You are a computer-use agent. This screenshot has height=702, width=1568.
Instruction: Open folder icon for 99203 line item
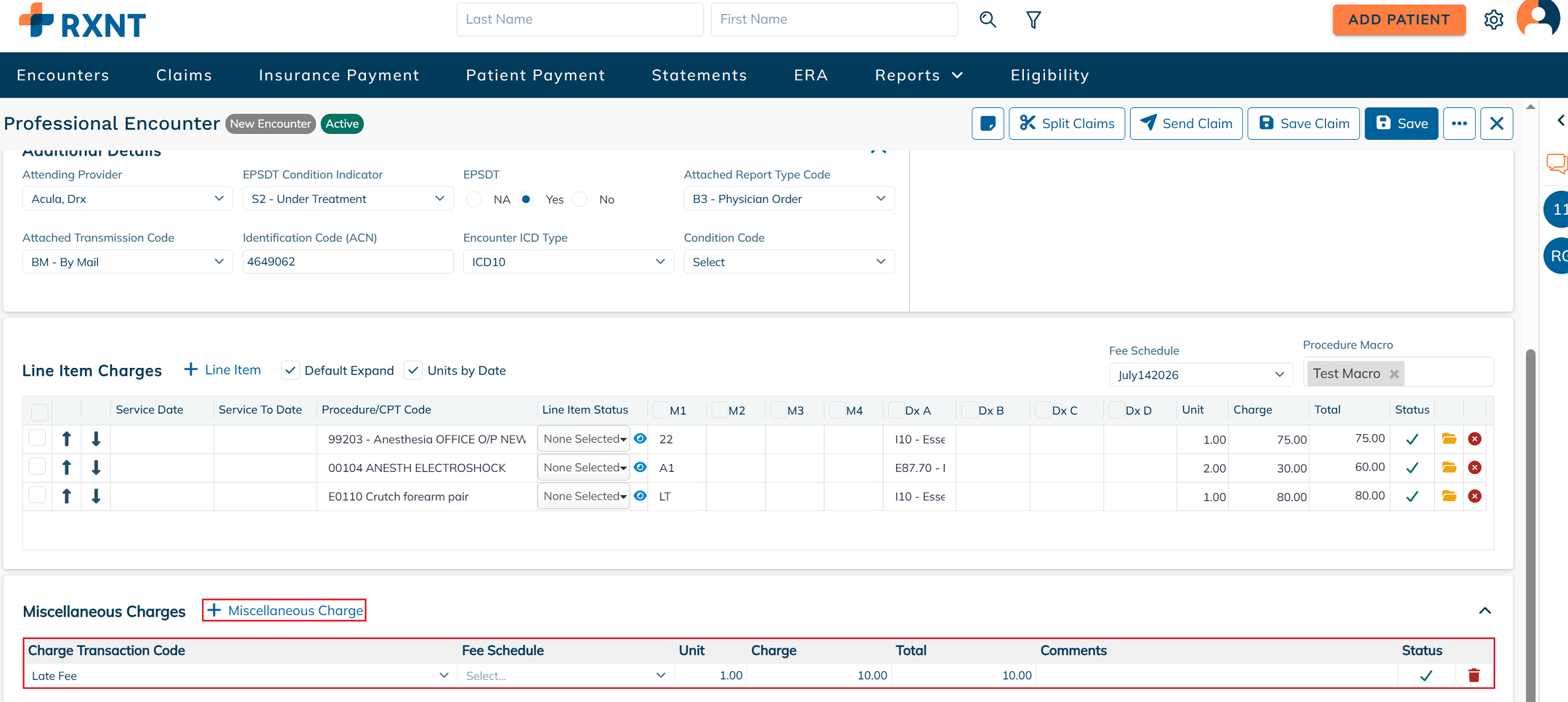pyautogui.click(x=1449, y=439)
